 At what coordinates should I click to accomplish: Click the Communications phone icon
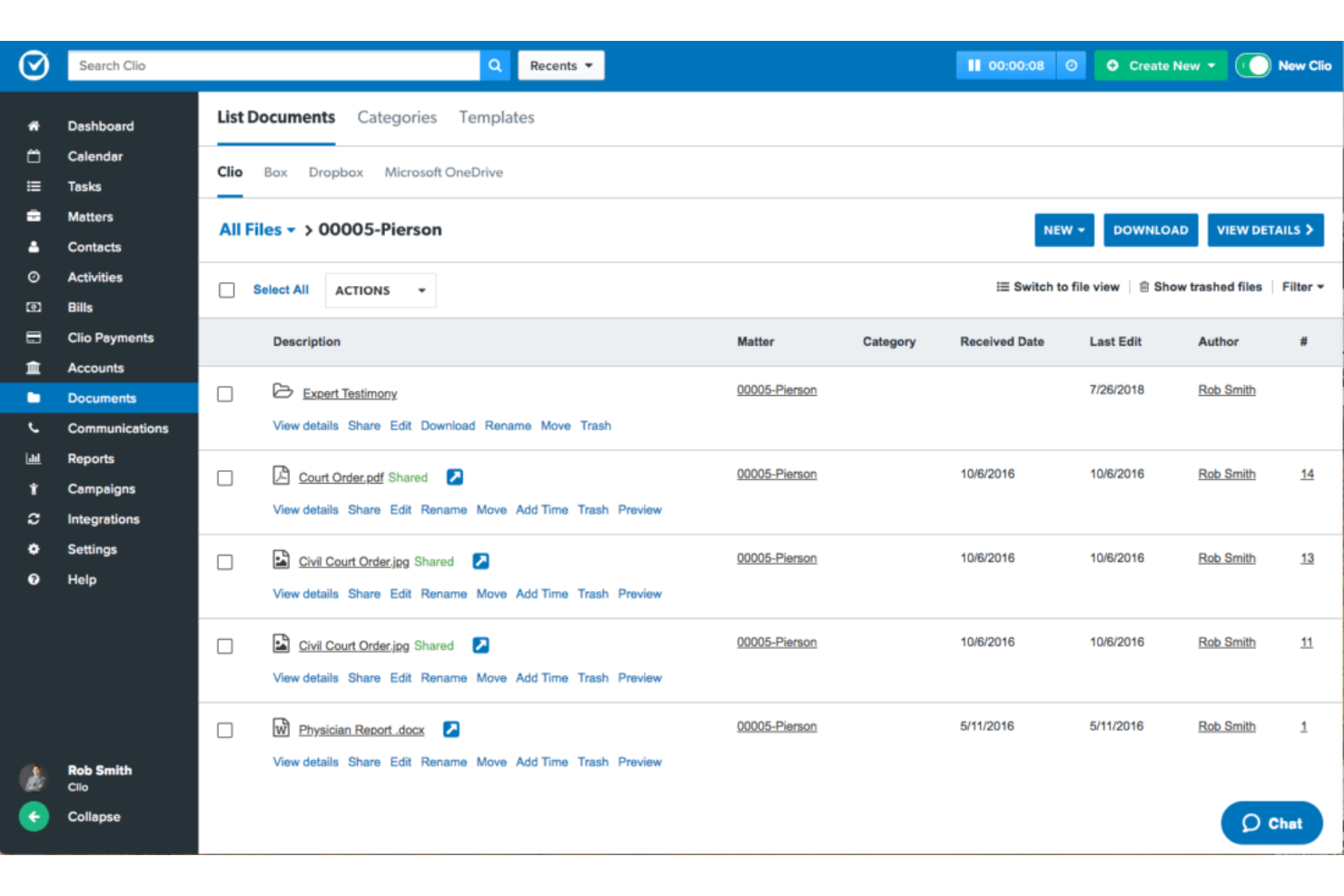pyautogui.click(x=34, y=428)
